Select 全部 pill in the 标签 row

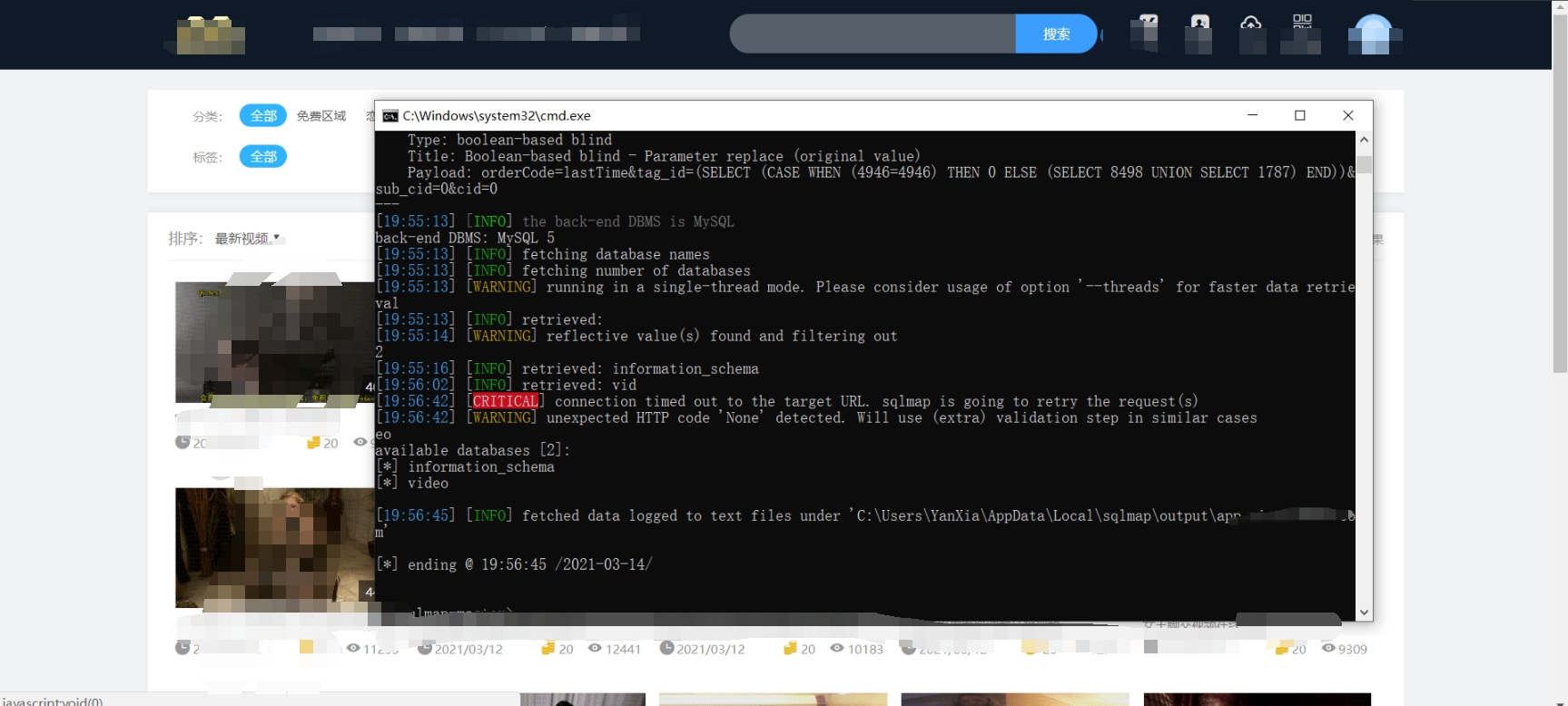pos(263,156)
